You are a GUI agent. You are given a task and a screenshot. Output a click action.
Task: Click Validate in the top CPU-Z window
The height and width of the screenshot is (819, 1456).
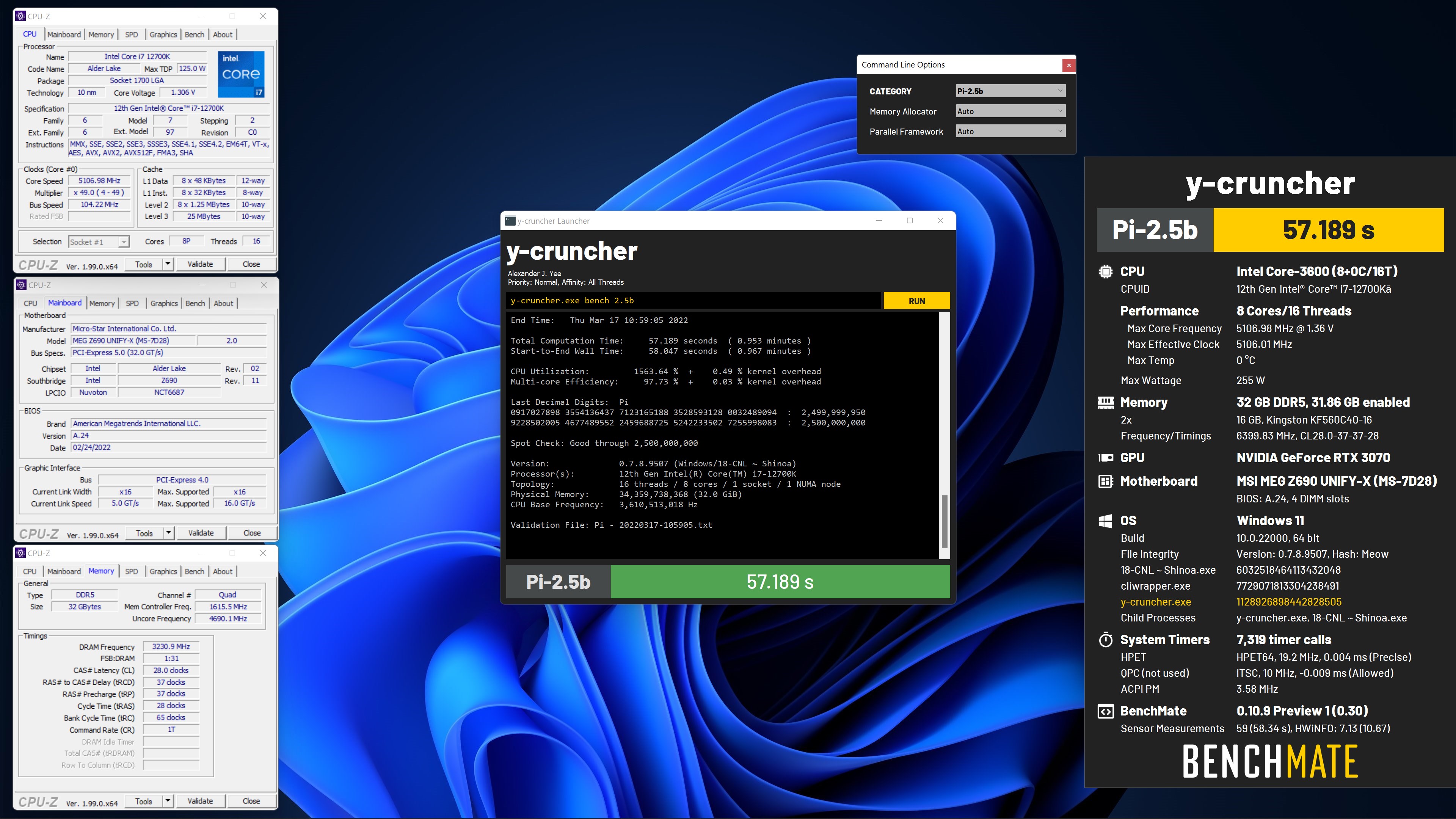pos(200,264)
